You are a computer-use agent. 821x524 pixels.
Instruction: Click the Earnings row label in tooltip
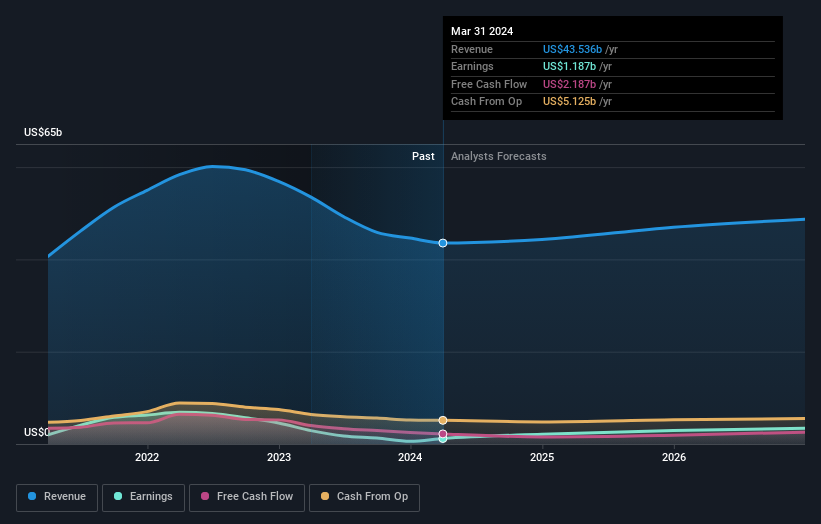tap(472, 66)
